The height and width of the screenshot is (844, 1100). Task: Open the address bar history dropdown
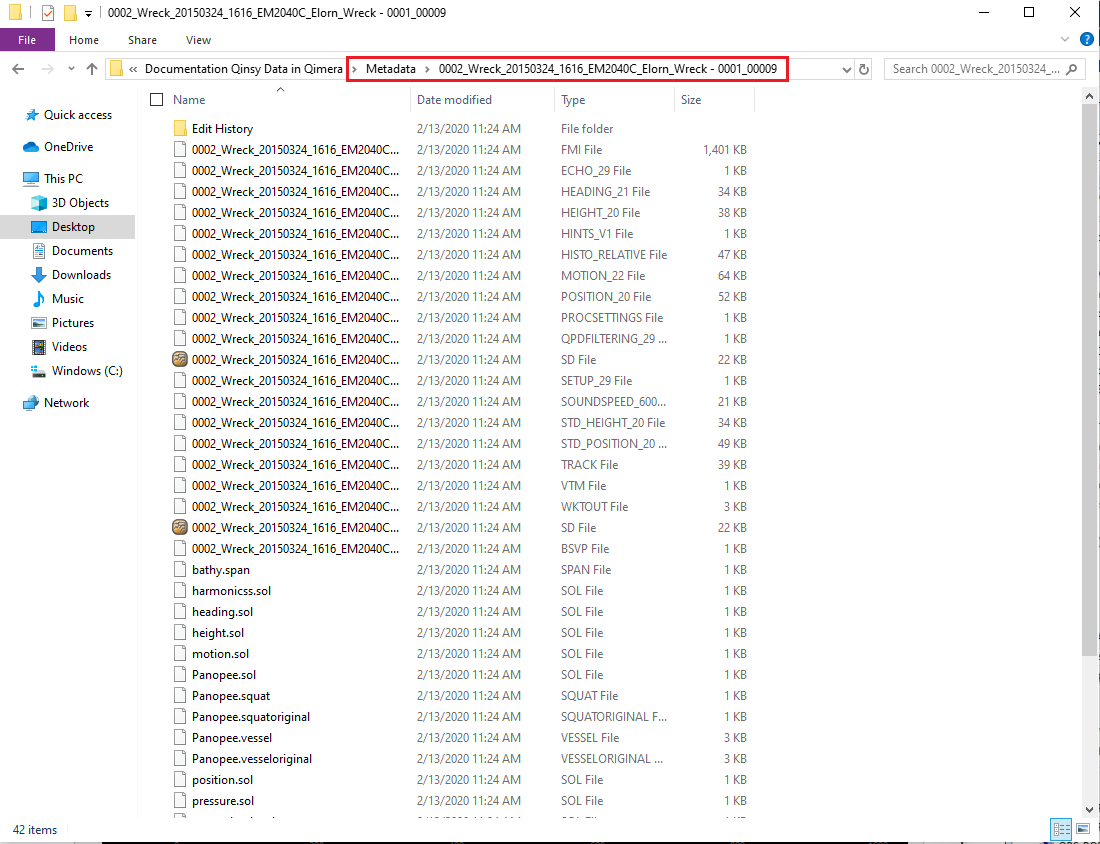click(x=847, y=69)
